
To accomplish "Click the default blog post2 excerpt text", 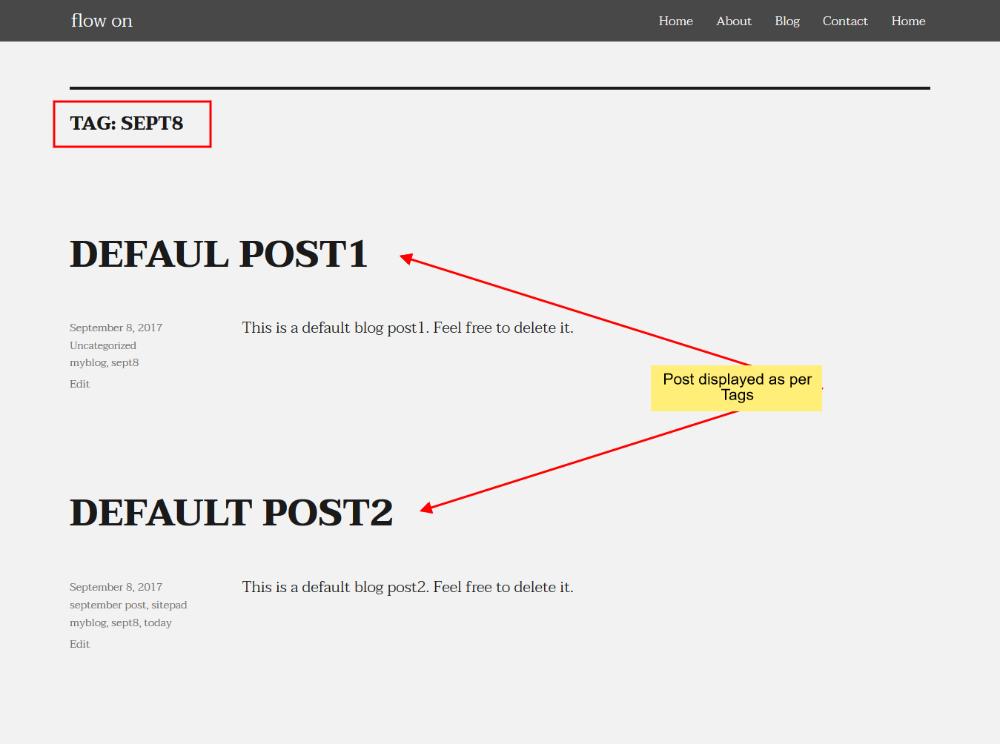I will 408,587.
